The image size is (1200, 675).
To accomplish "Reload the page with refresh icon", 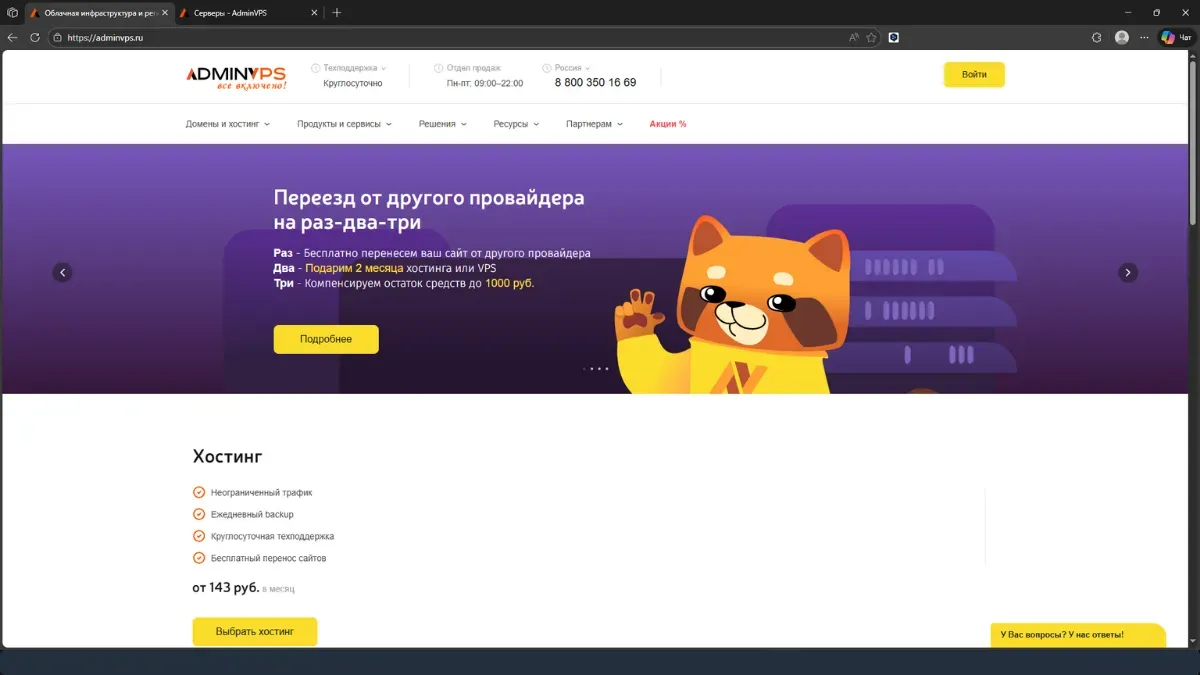I will 35,37.
